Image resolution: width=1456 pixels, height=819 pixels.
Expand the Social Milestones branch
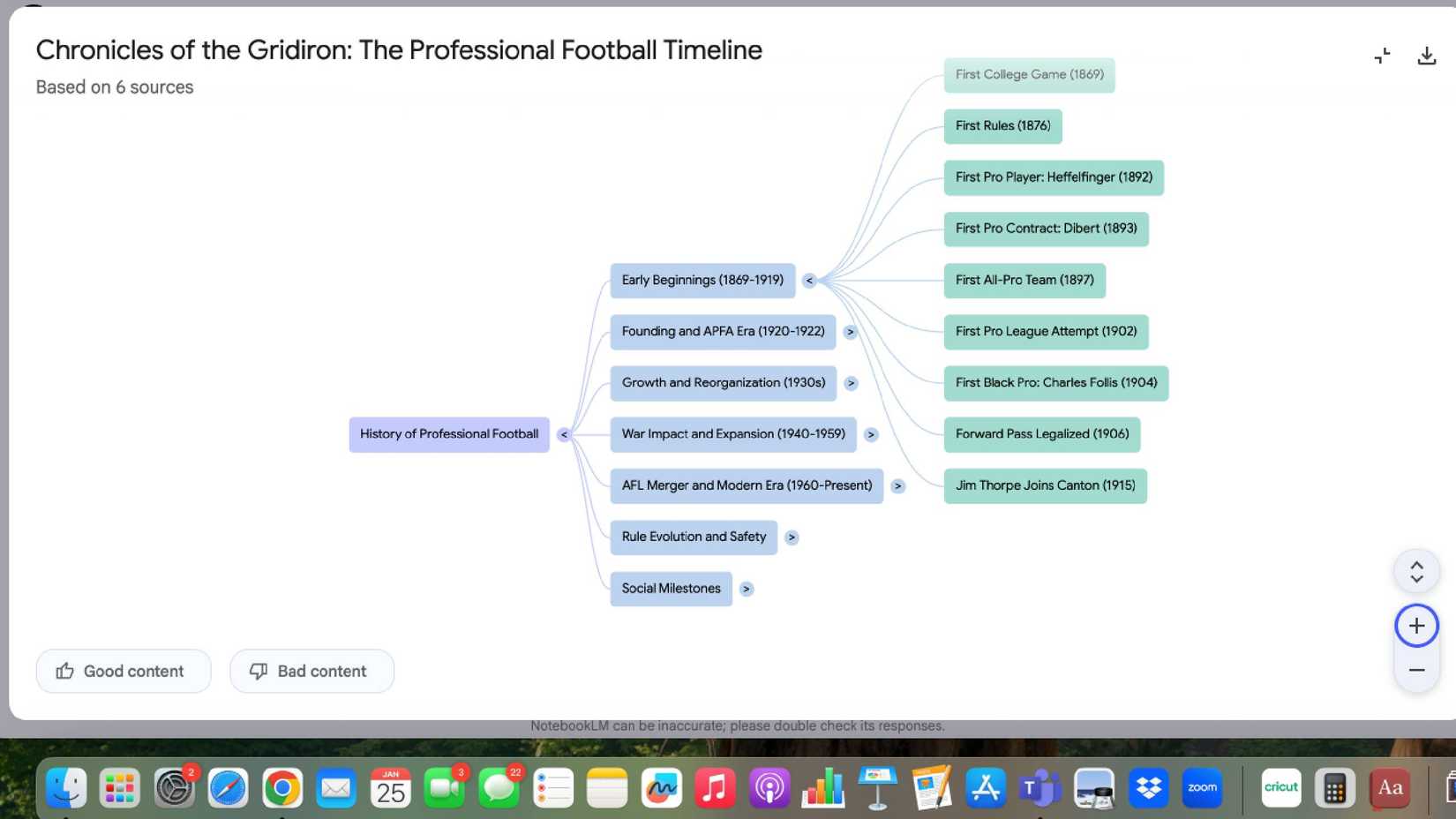(746, 589)
